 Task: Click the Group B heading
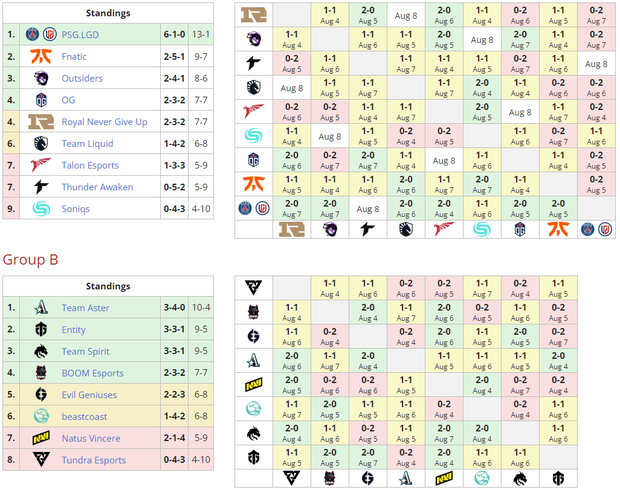pyautogui.click(x=30, y=260)
